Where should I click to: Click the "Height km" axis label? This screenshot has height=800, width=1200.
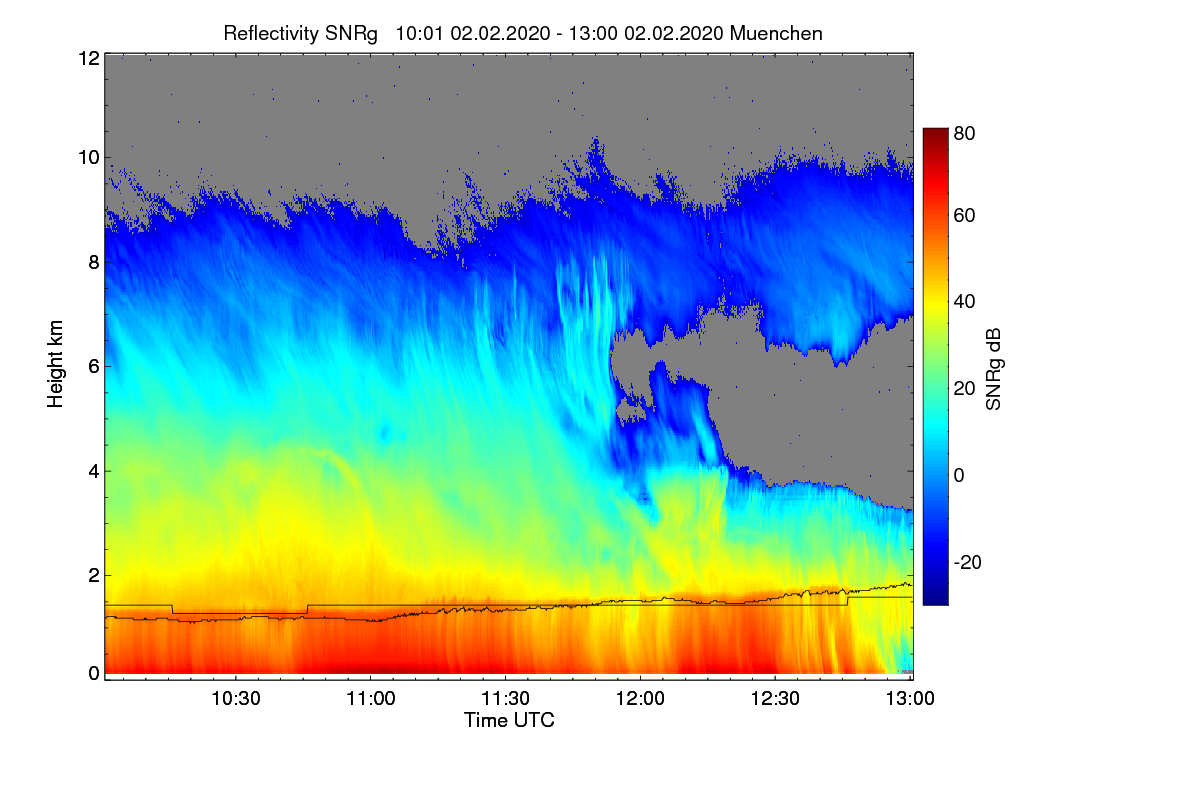click(55, 364)
